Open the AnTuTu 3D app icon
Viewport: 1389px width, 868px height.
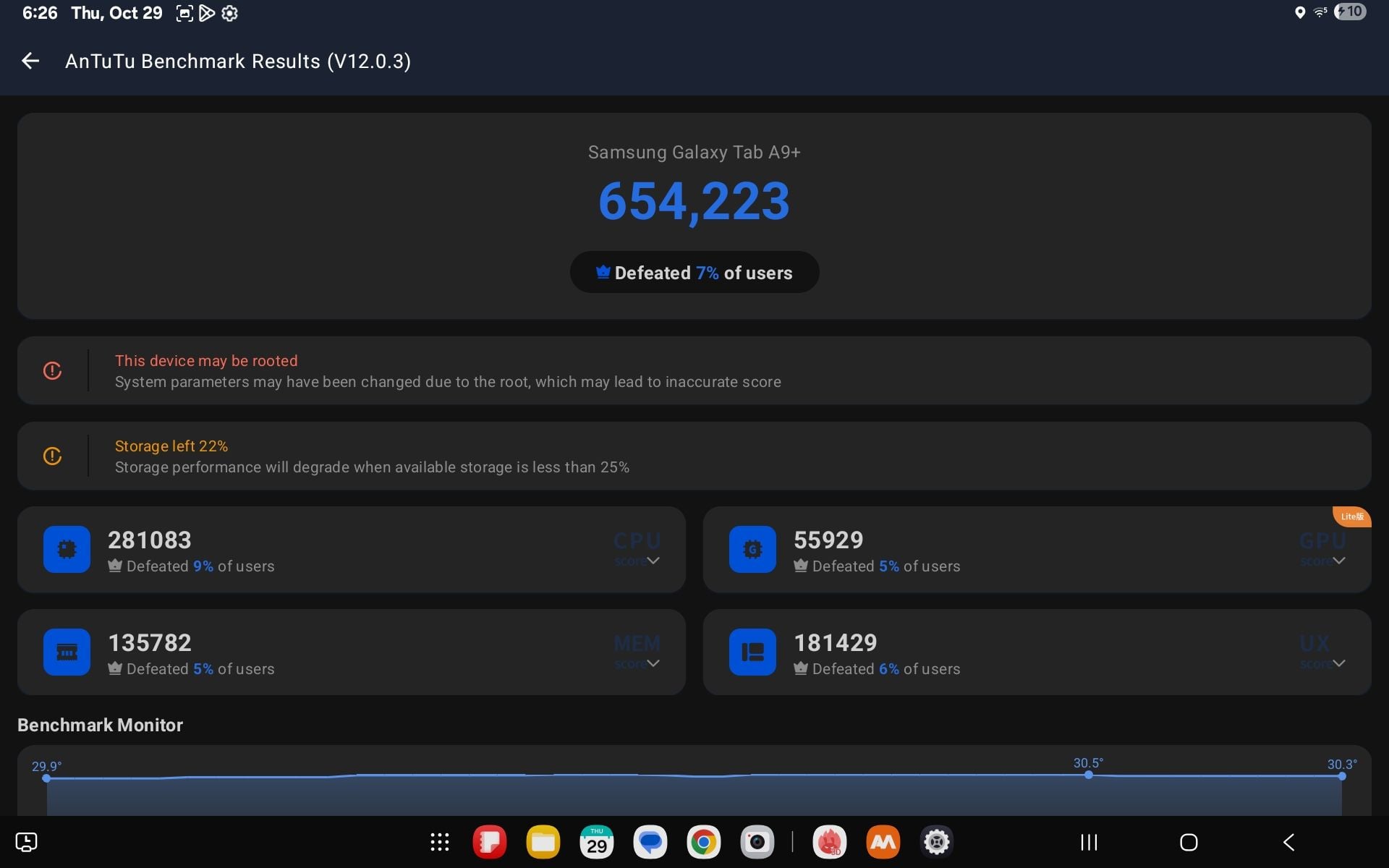tap(830, 842)
